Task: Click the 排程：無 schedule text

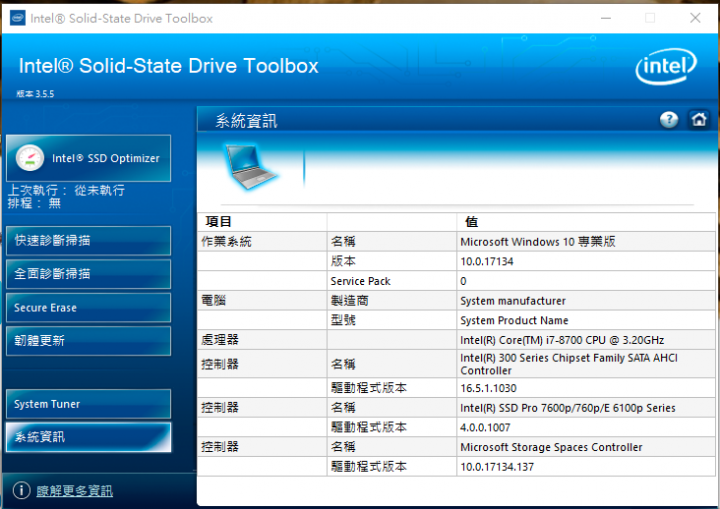Action: [x=34, y=203]
